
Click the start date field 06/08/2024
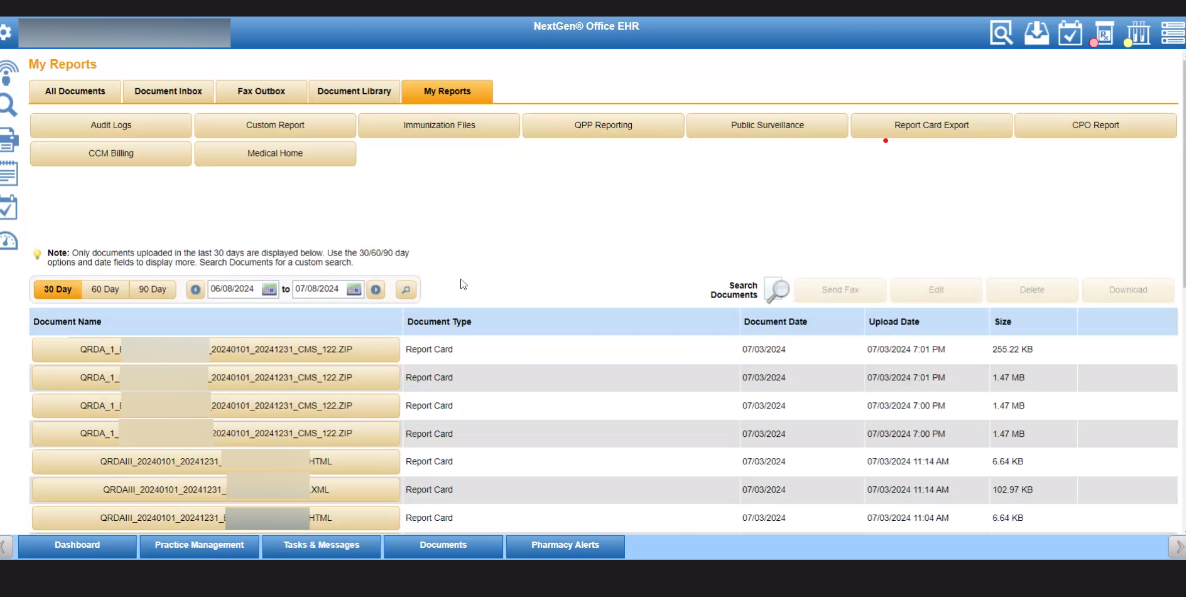click(233, 290)
